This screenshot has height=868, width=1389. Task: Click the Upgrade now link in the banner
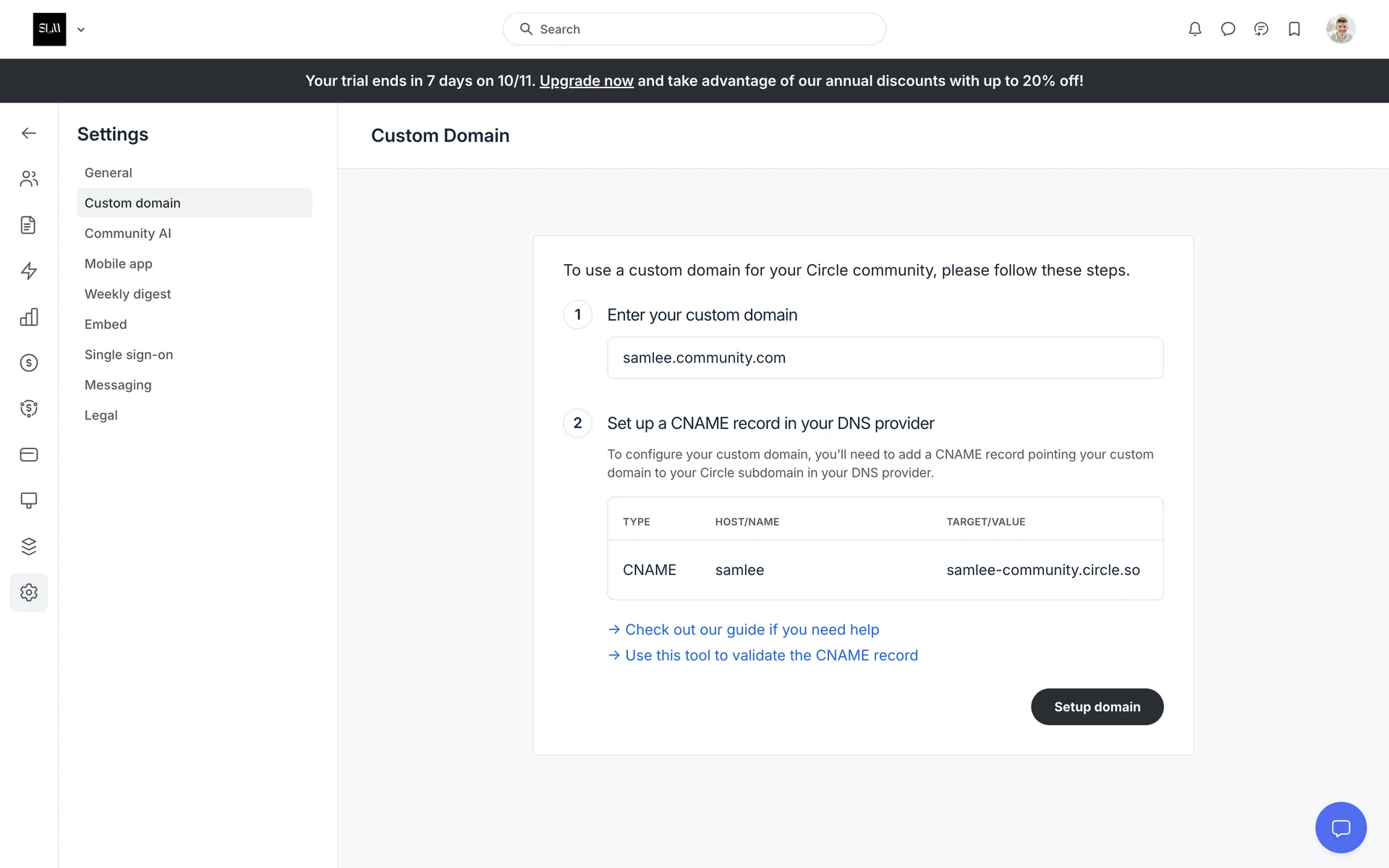[x=586, y=81]
